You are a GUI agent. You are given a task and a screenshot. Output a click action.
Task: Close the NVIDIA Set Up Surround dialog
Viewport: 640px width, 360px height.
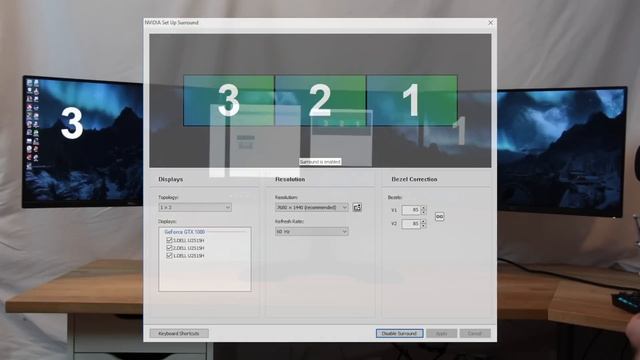click(x=491, y=22)
